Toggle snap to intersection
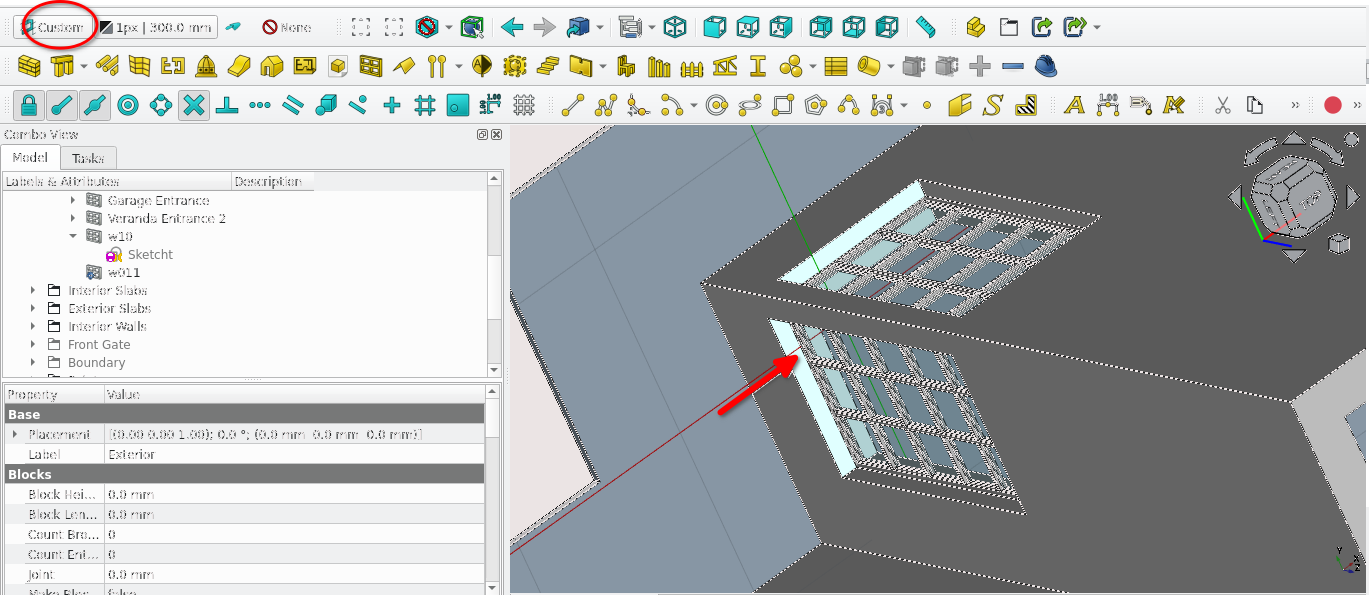Image resolution: width=1369 pixels, height=595 pixels. pos(194,105)
